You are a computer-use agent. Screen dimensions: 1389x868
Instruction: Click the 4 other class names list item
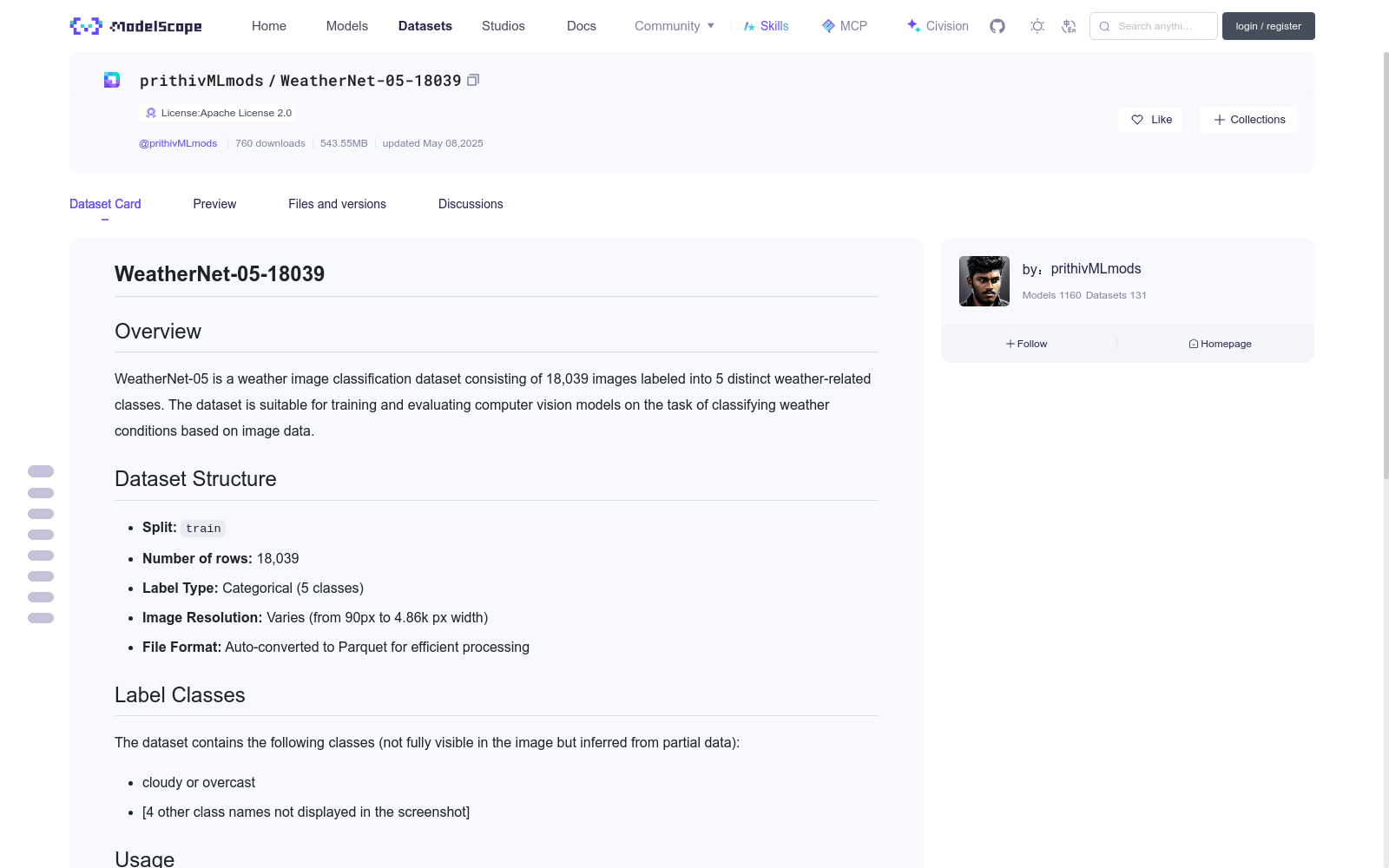(306, 812)
